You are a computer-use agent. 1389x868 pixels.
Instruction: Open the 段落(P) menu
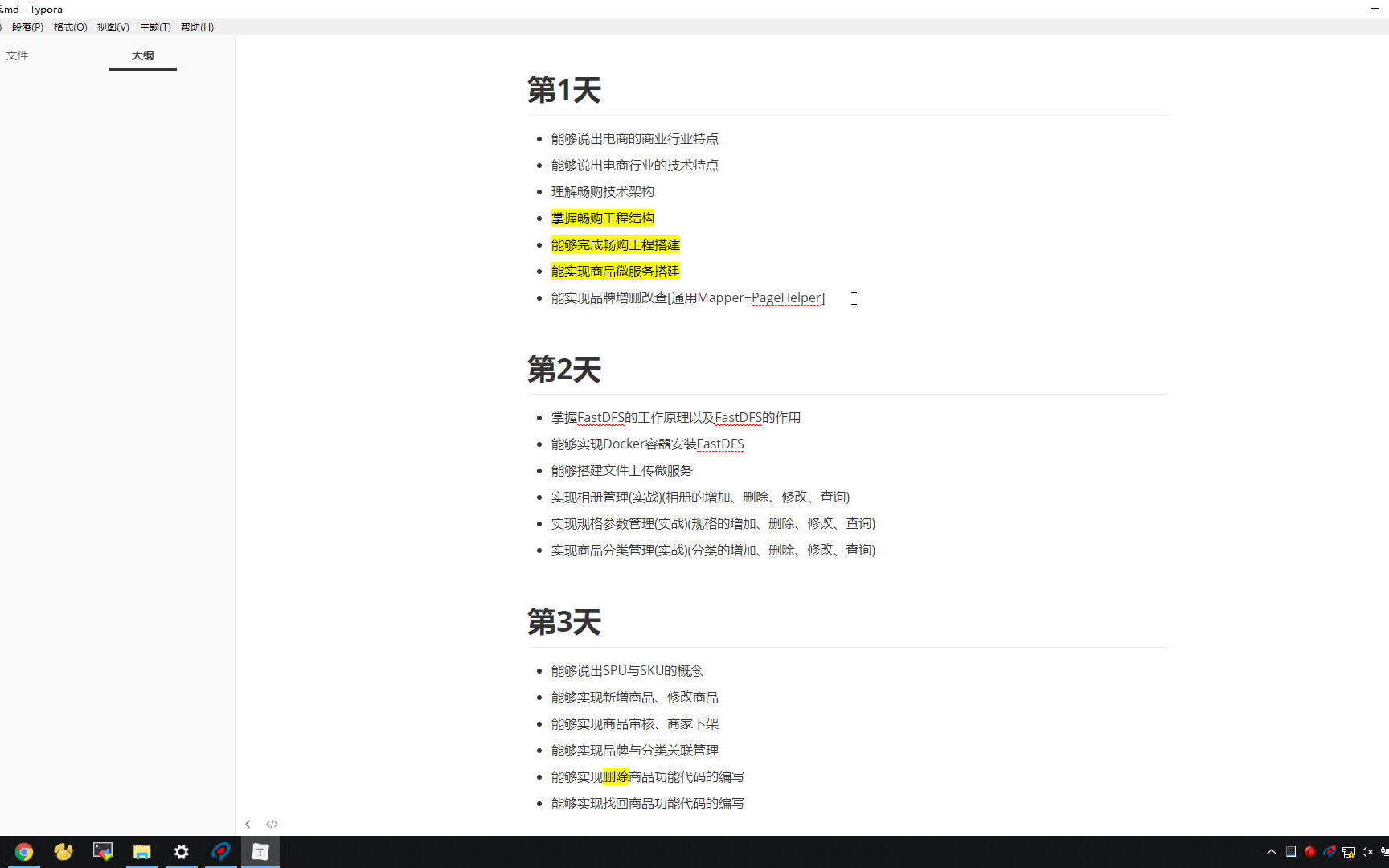[27, 27]
